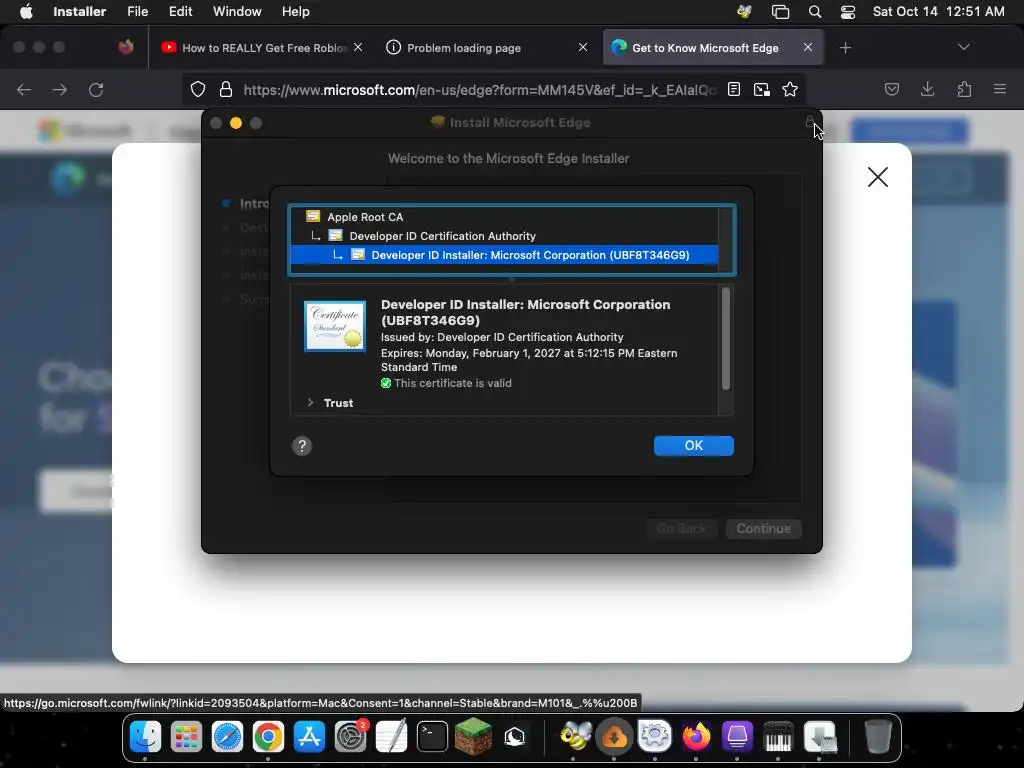Click the lock icon in the Installer title bar

click(810, 122)
